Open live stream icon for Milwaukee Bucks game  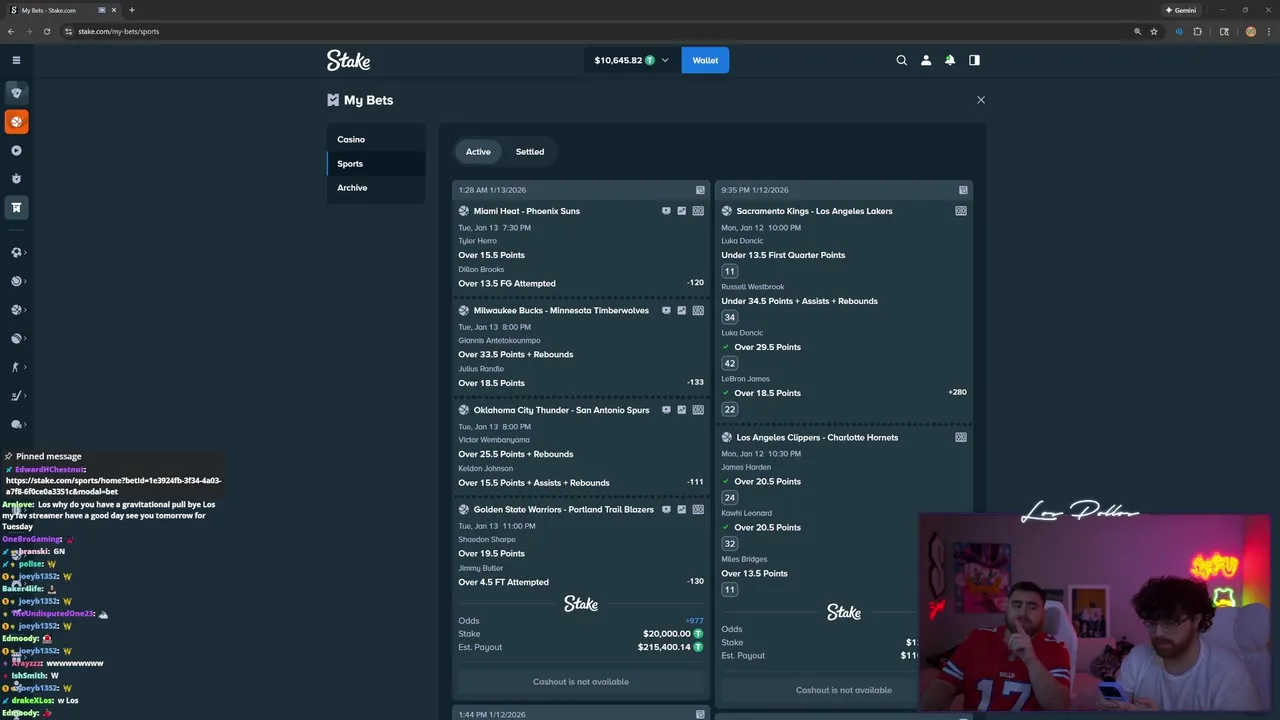click(x=666, y=310)
